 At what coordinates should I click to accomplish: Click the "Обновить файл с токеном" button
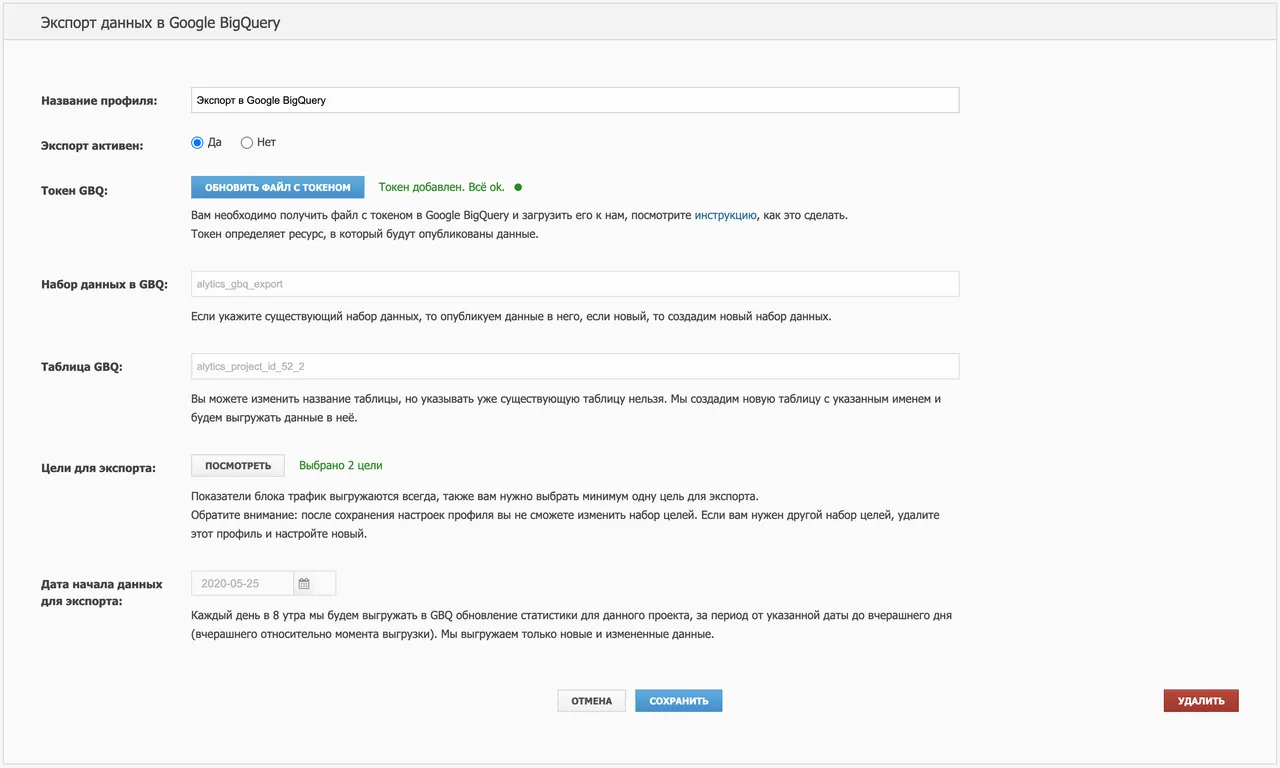point(278,187)
